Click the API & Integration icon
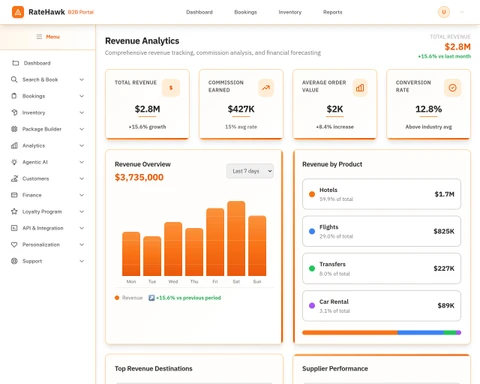The height and width of the screenshot is (384, 480). [14, 228]
